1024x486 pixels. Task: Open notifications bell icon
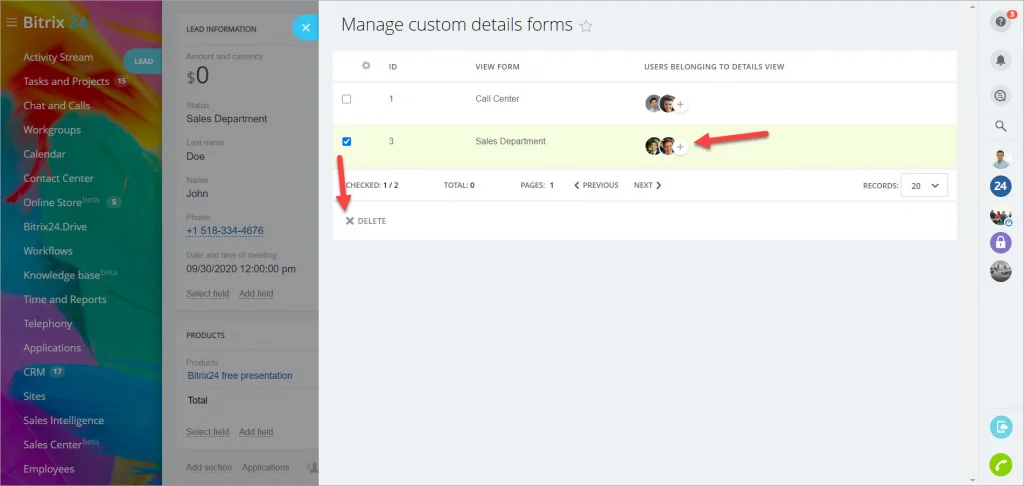coord(1000,60)
